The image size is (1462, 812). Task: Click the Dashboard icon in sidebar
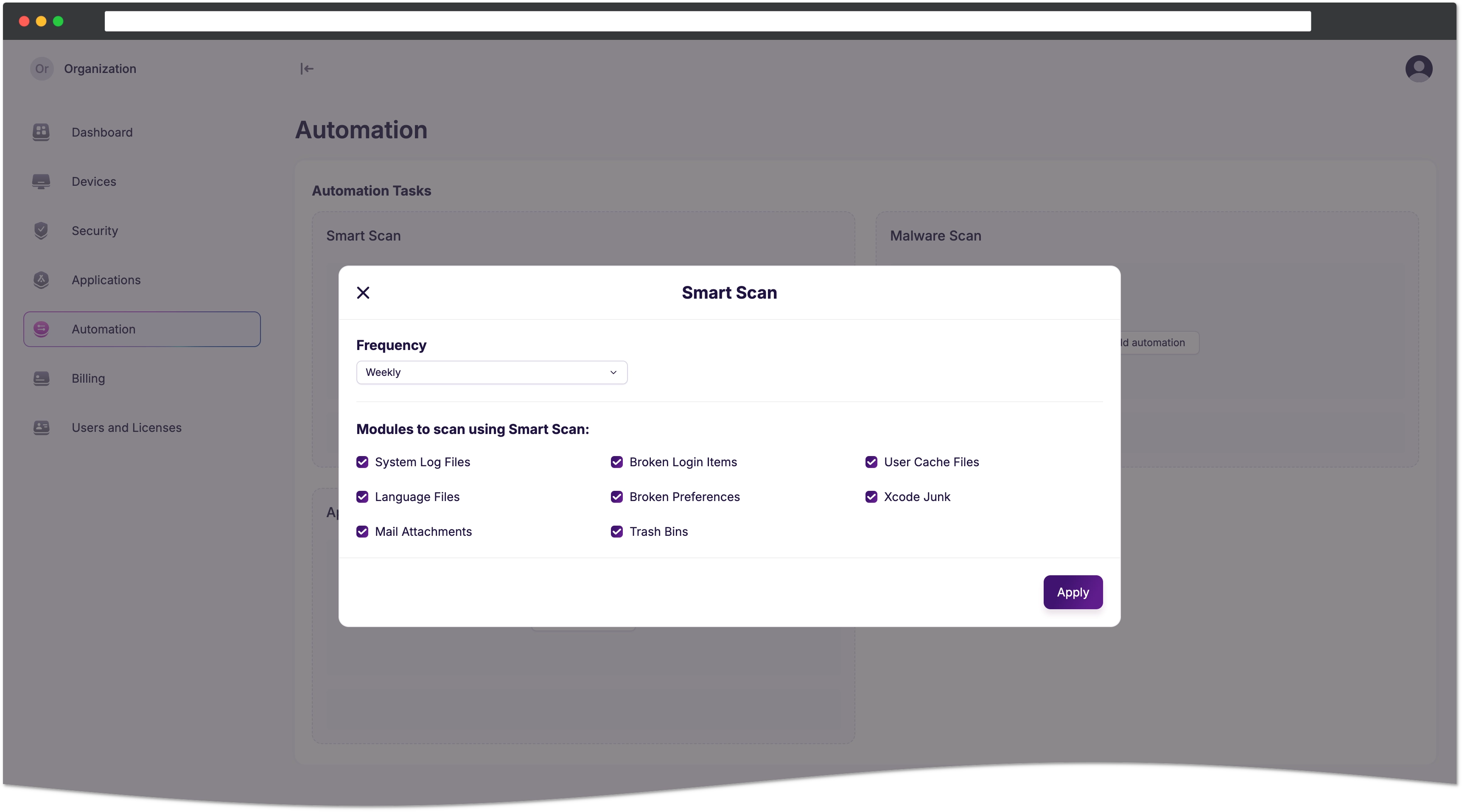[41, 131]
